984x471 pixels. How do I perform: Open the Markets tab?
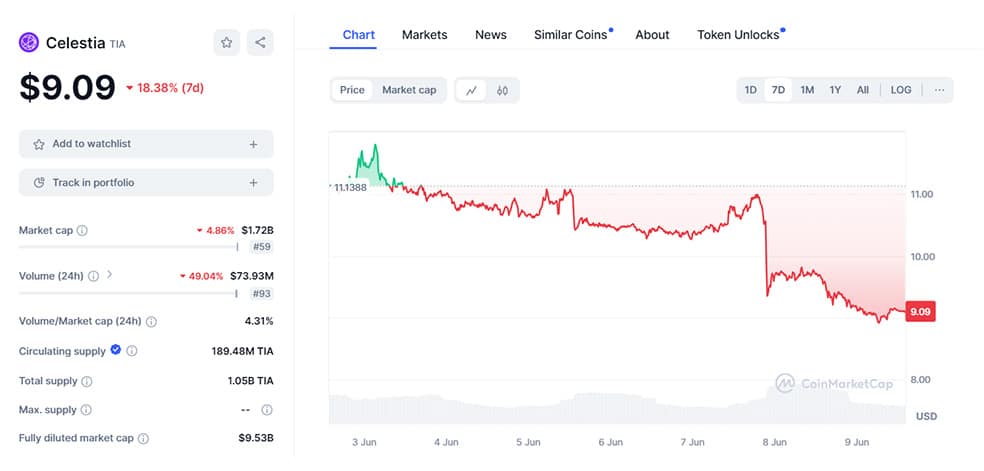425,35
